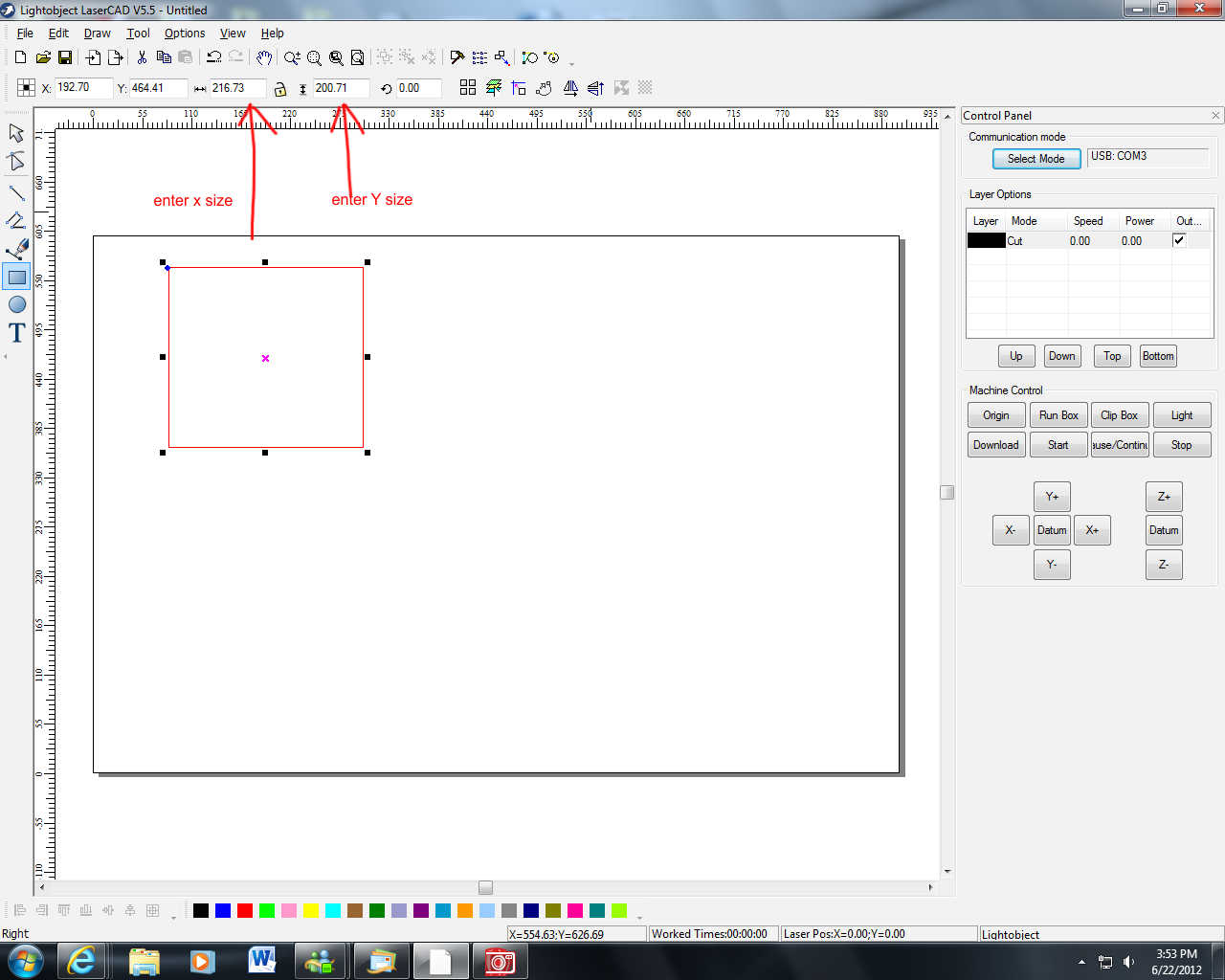
Task: Click the Cut scissors icon
Action: click(142, 58)
